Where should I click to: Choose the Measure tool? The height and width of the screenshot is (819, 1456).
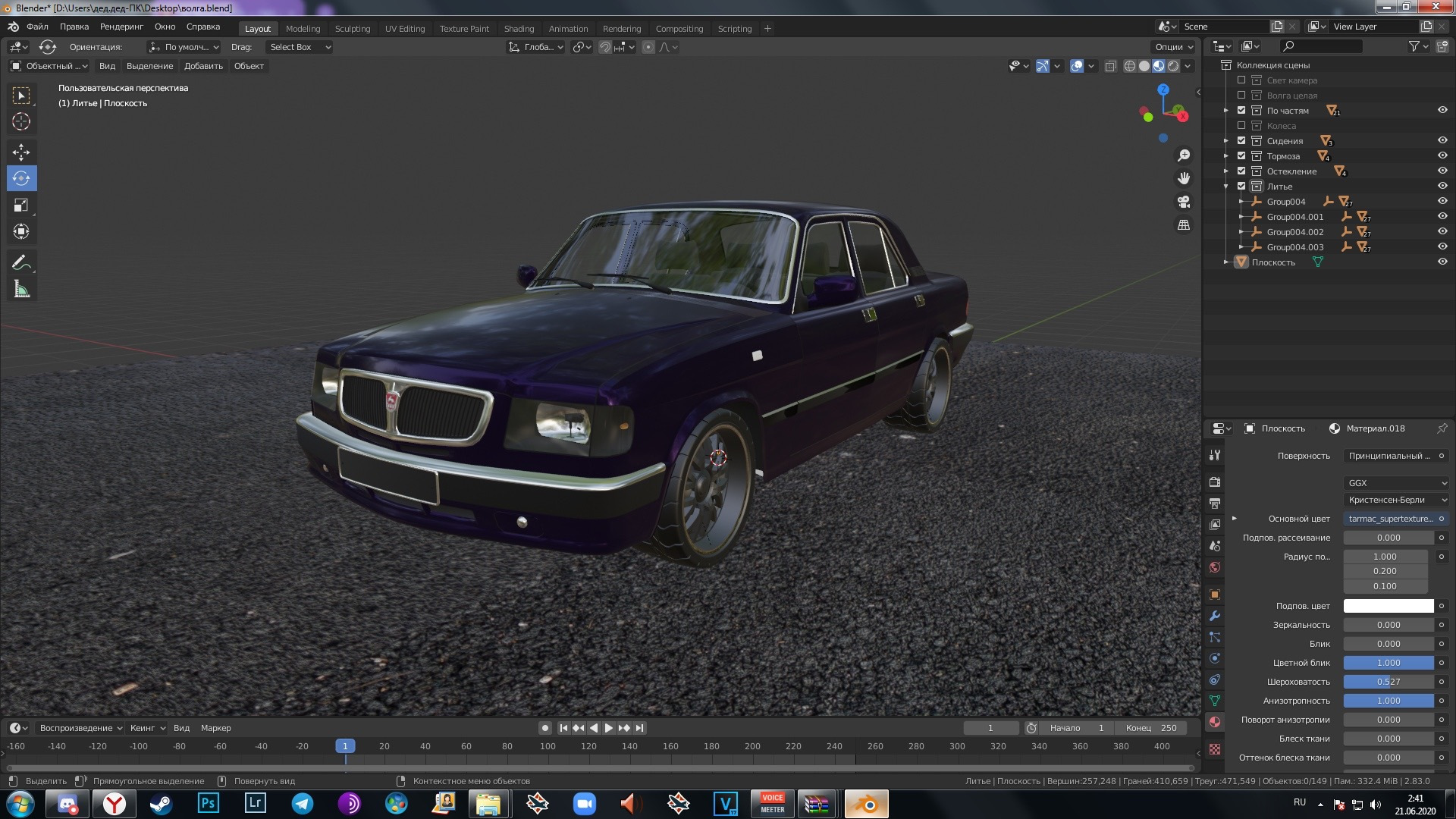pos(21,290)
